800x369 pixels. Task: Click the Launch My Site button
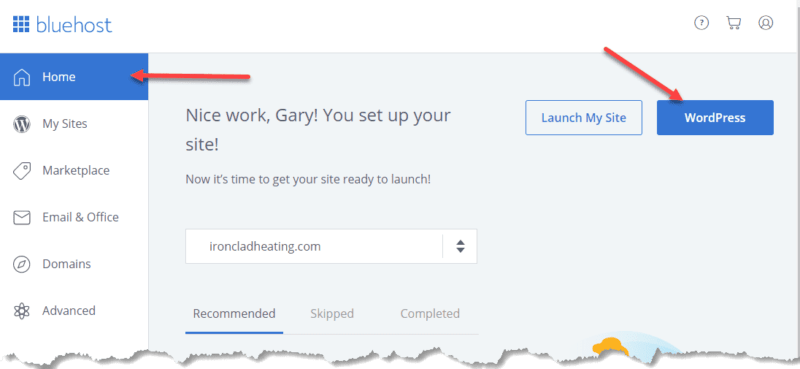(584, 117)
